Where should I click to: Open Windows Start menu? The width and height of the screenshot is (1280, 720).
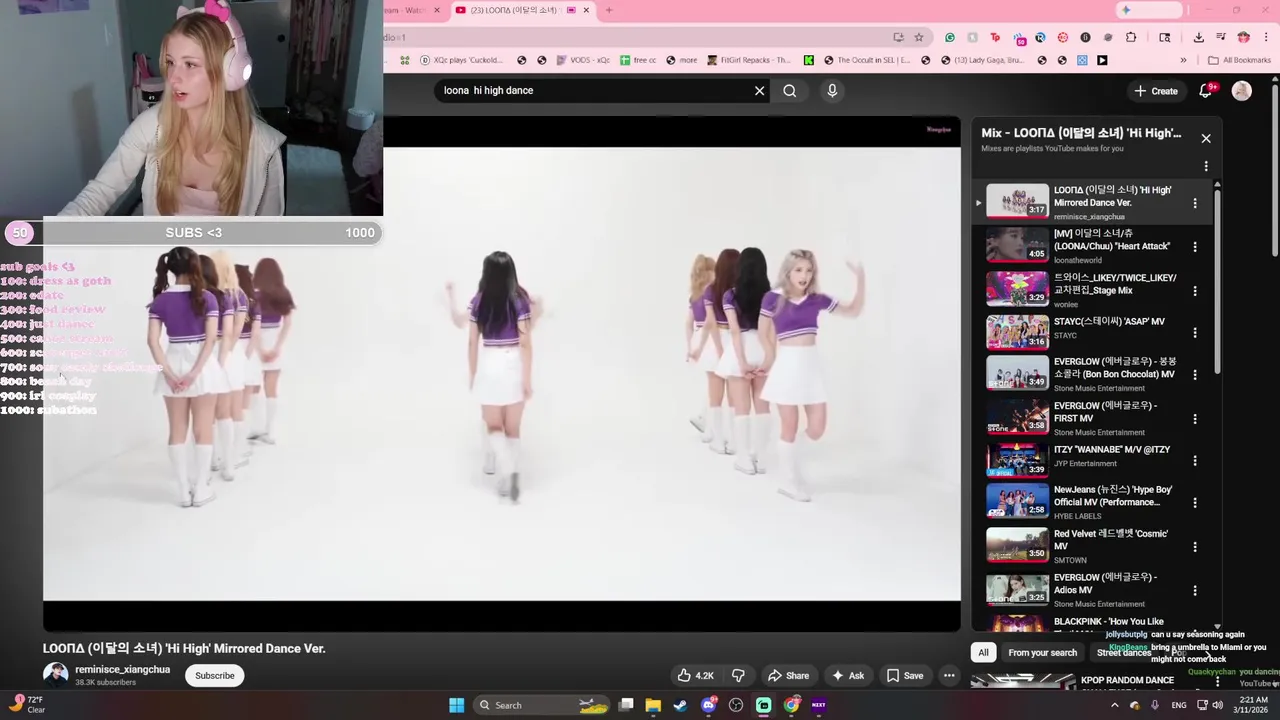tap(456, 705)
